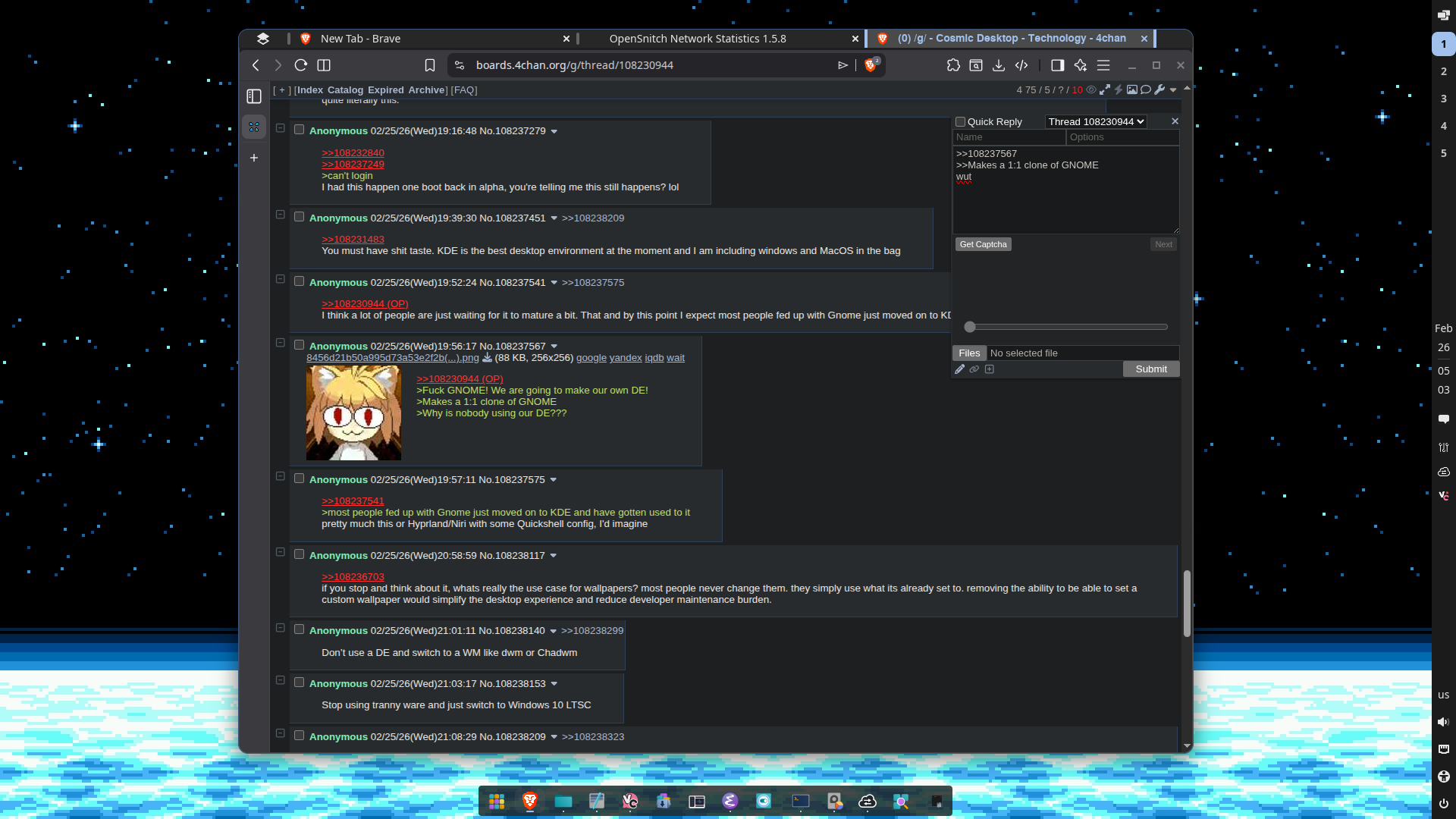Click the Submit reply button

point(1150,369)
